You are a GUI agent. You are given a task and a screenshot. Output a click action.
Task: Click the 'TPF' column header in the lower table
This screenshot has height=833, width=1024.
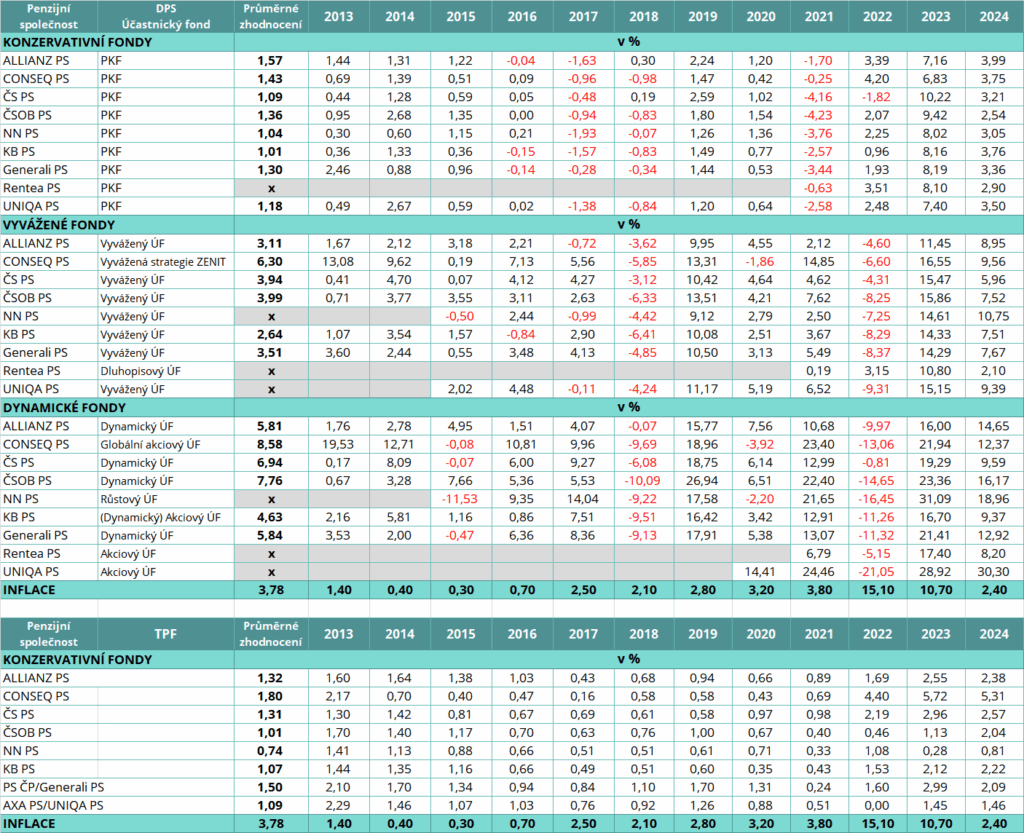tap(165, 634)
